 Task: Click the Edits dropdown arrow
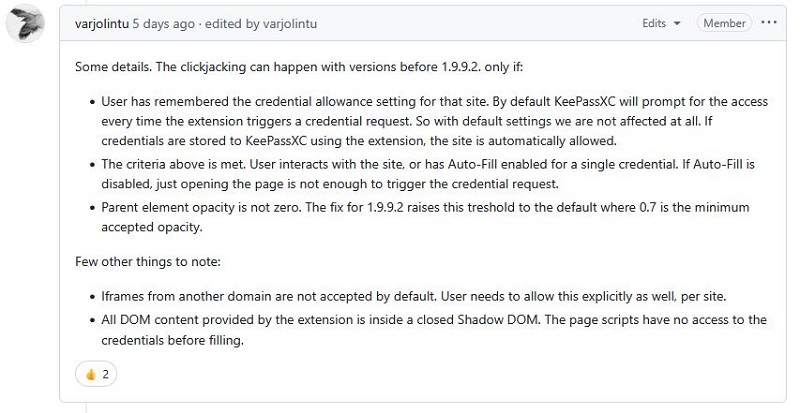pos(677,23)
